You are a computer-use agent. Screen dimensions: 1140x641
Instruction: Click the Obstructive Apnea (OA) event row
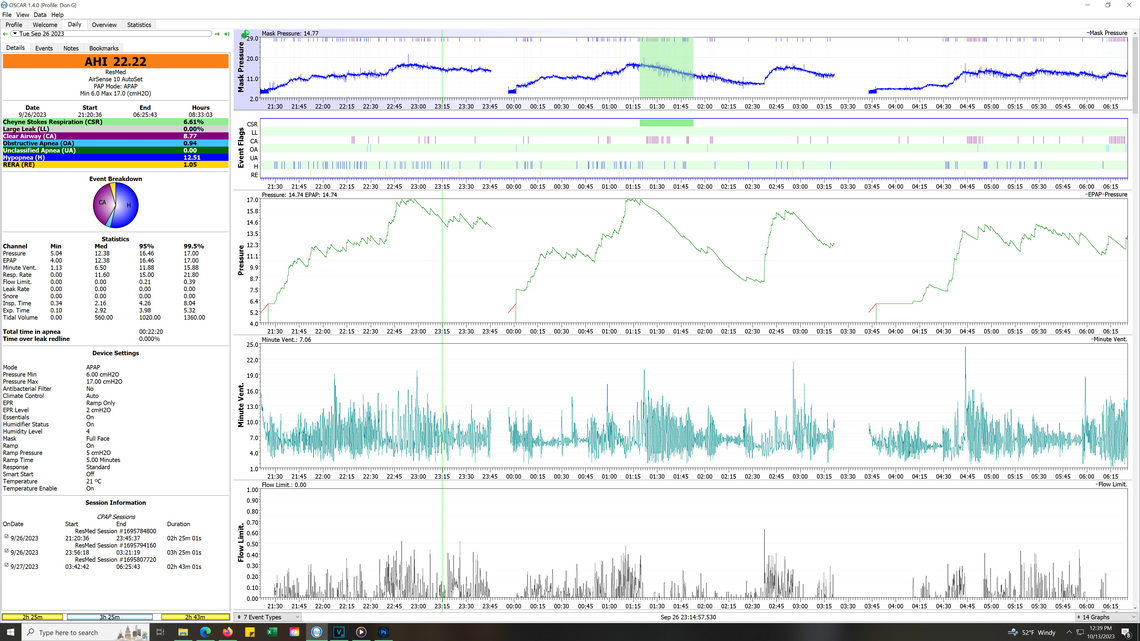(x=115, y=143)
